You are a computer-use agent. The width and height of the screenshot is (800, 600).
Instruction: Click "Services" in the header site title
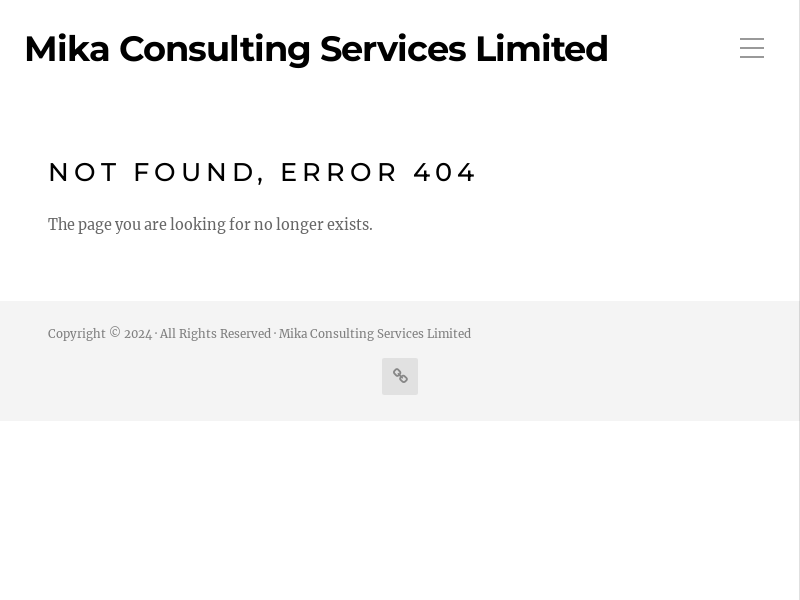coord(392,49)
